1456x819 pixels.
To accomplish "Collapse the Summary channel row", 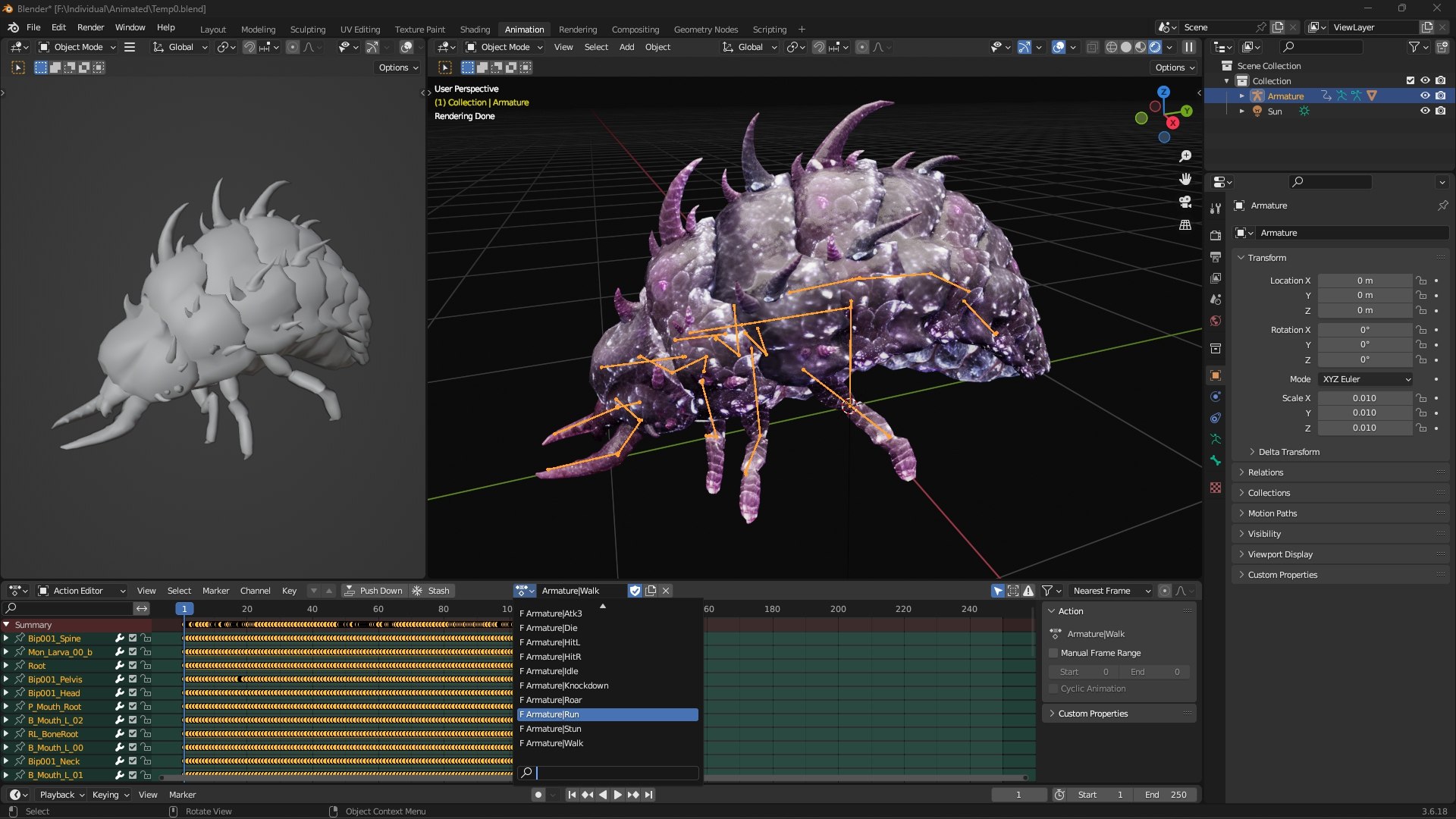I will (x=6, y=625).
